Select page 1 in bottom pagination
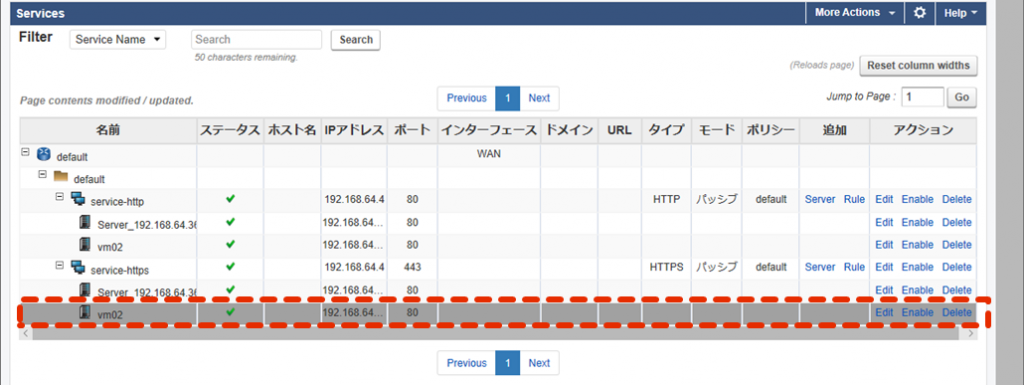 [x=507, y=363]
